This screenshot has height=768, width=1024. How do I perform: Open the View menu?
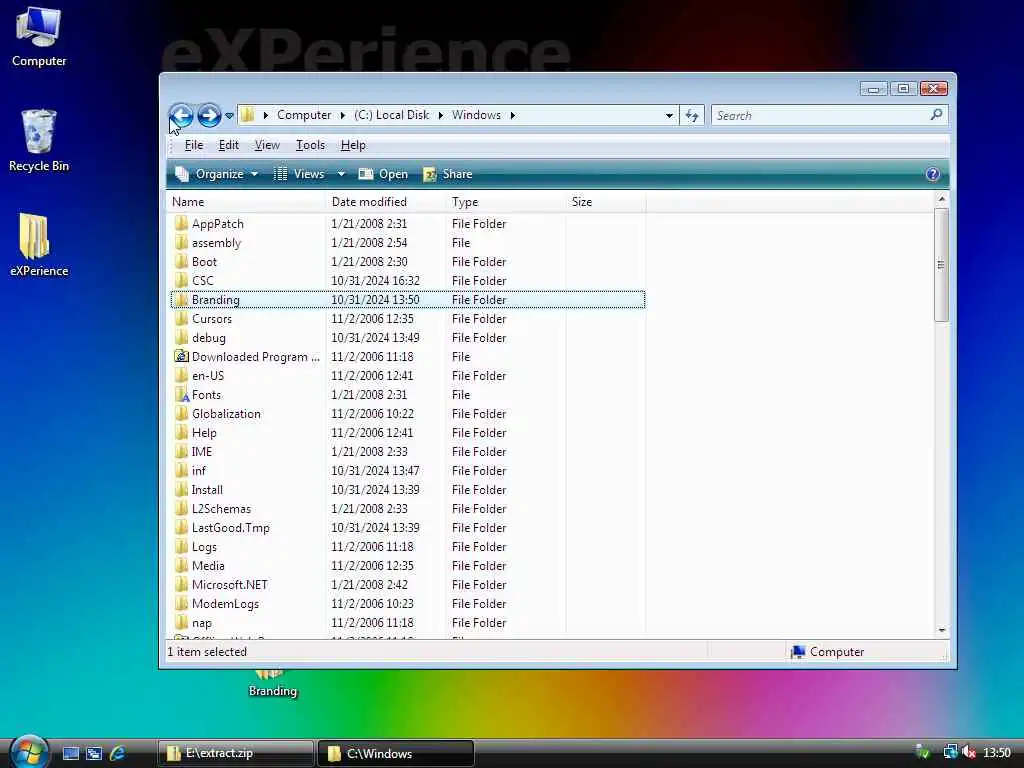[267, 145]
